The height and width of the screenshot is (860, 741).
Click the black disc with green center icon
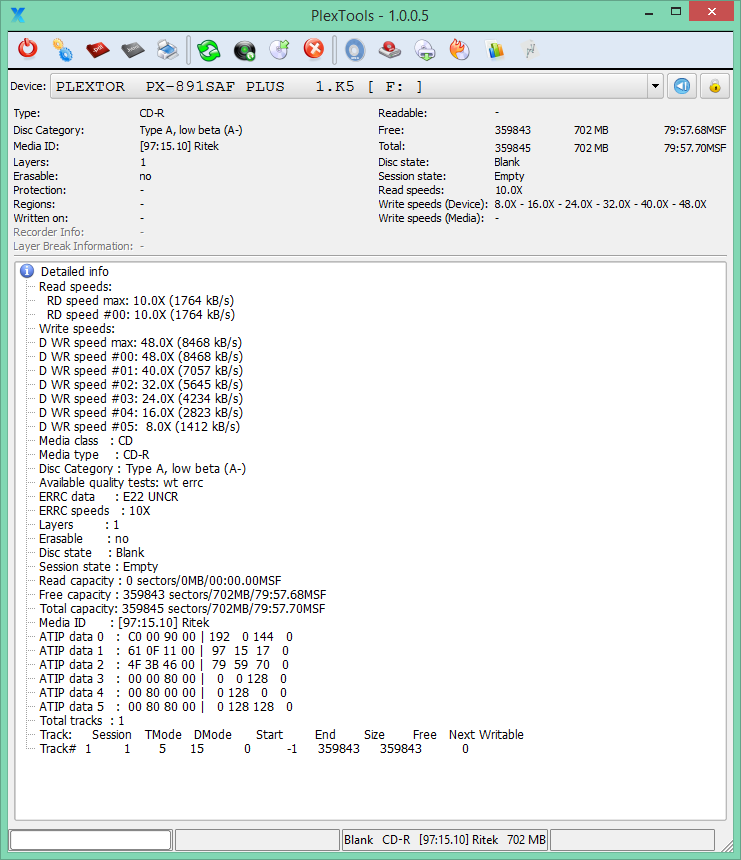pyautogui.click(x=245, y=50)
